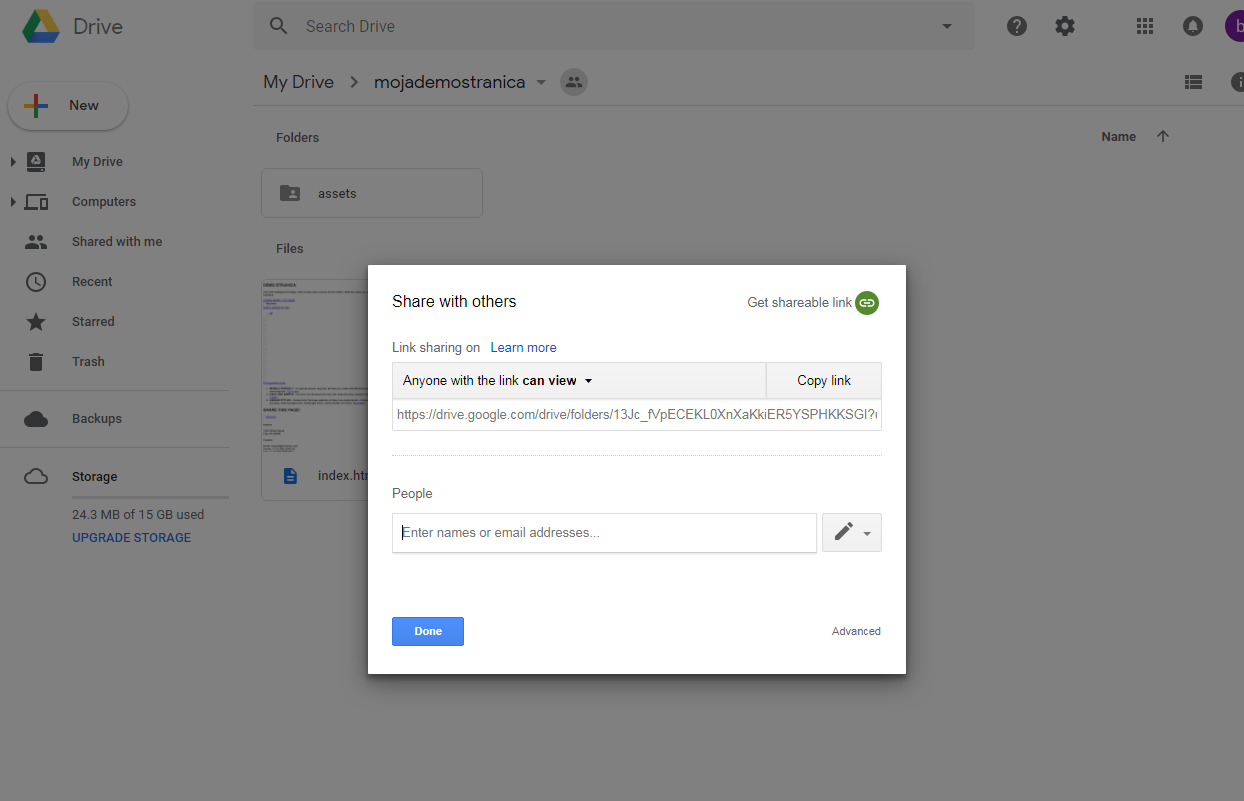This screenshot has height=801, width=1244.
Task: Open Drive settings gear icon
Action: coord(1065,27)
